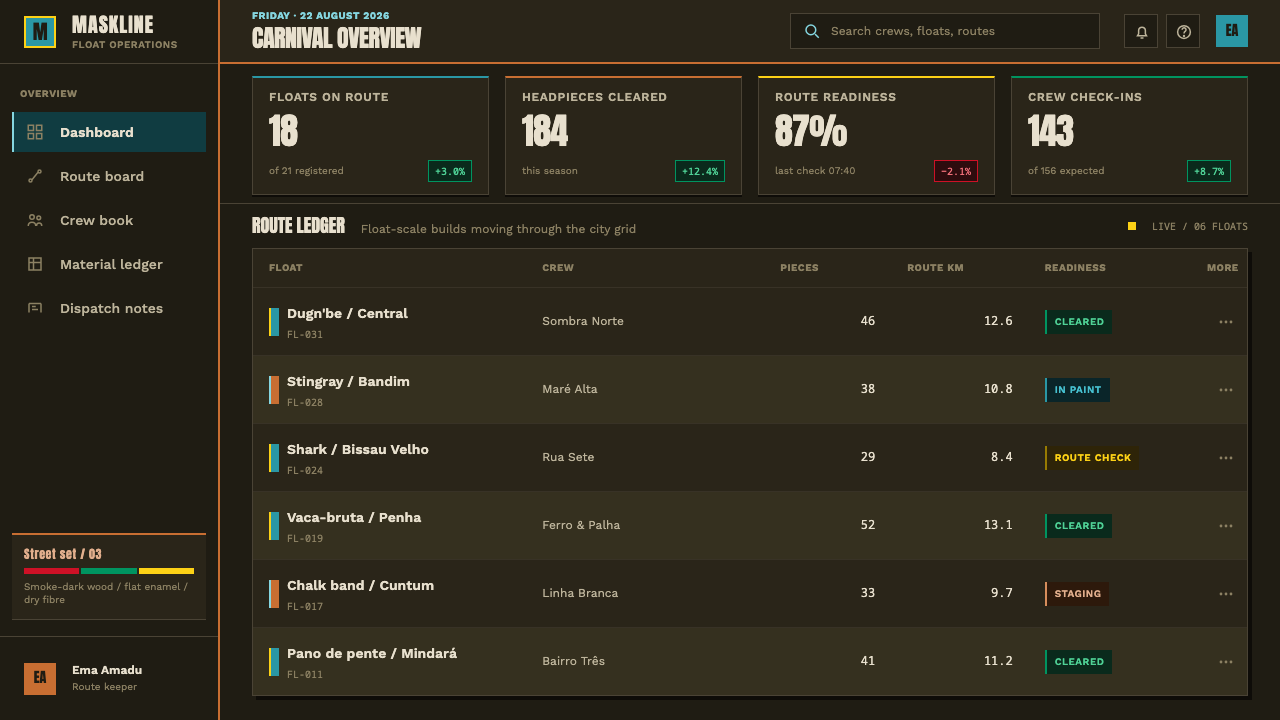Open Dispatch notes in sidebar
This screenshot has width=1280, height=720.
(x=109, y=308)
